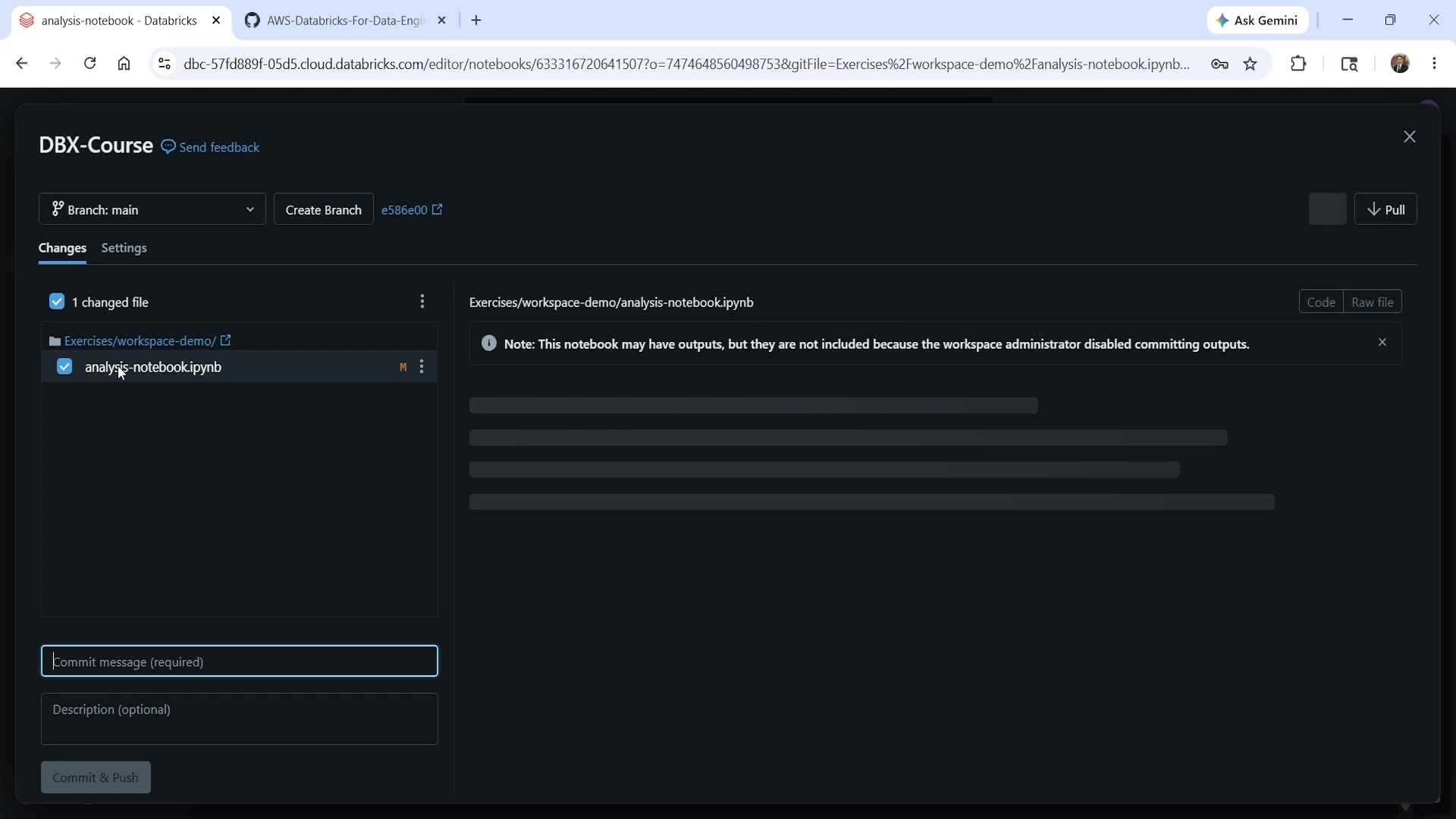Open the Chrome profile avatar

click(1400, 64)
